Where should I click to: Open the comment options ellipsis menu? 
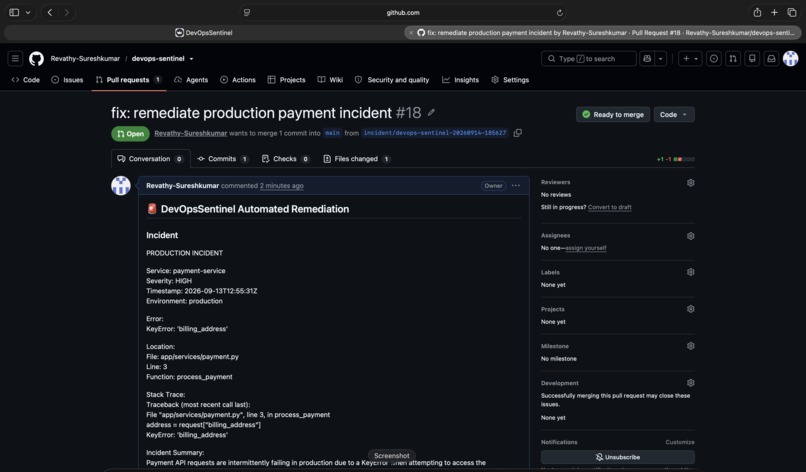coord(516,186)
